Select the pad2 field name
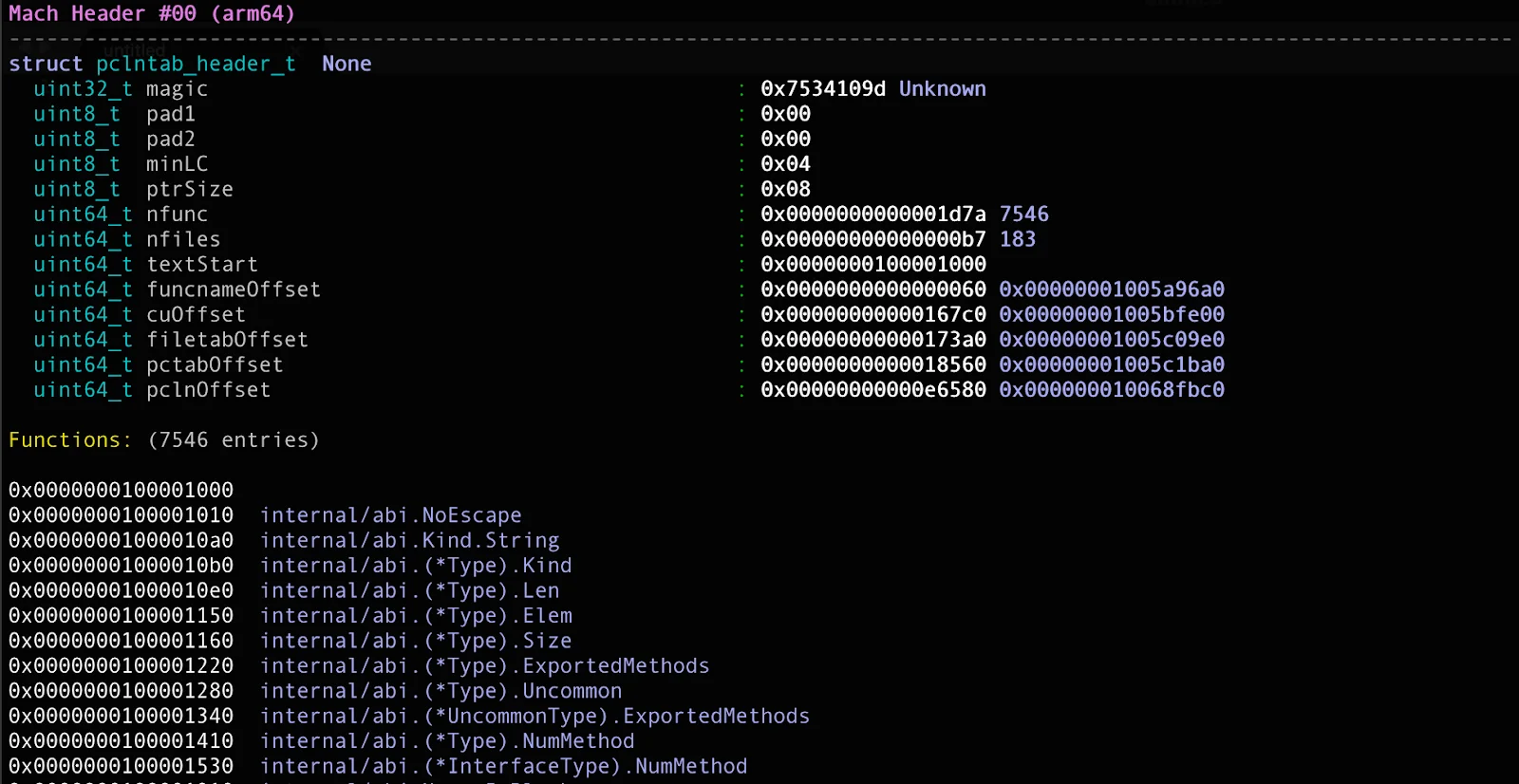This screenshot has height=784, width=1519. 171,139
